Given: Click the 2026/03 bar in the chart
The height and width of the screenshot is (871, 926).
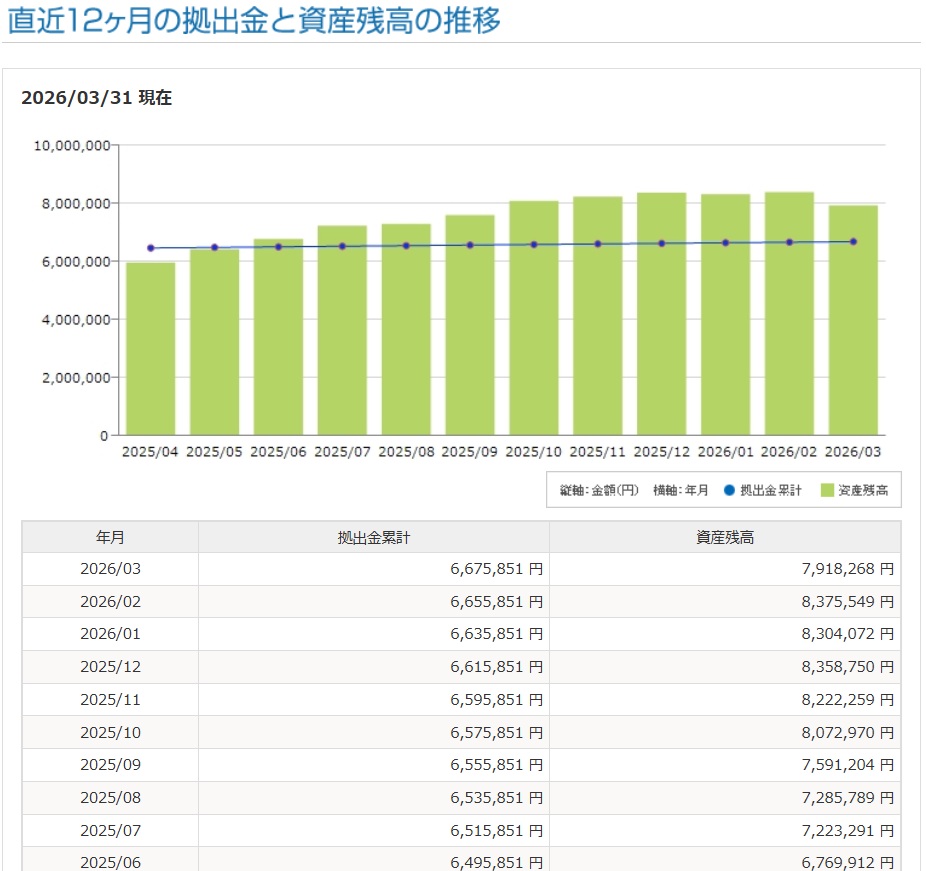Looking at the screenshot, I should [x=853, y=330].
